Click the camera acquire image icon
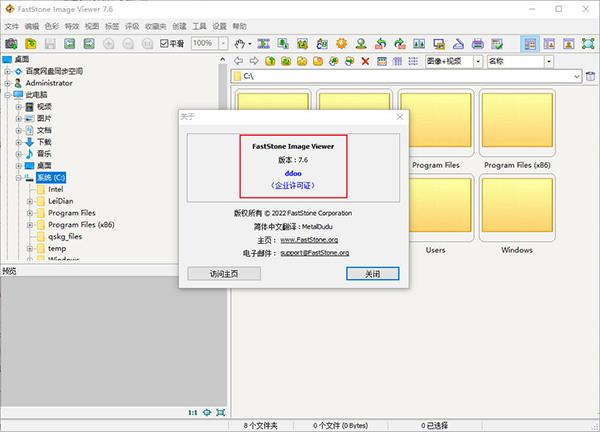Screen dimensions: 600x432 (11, 43)
